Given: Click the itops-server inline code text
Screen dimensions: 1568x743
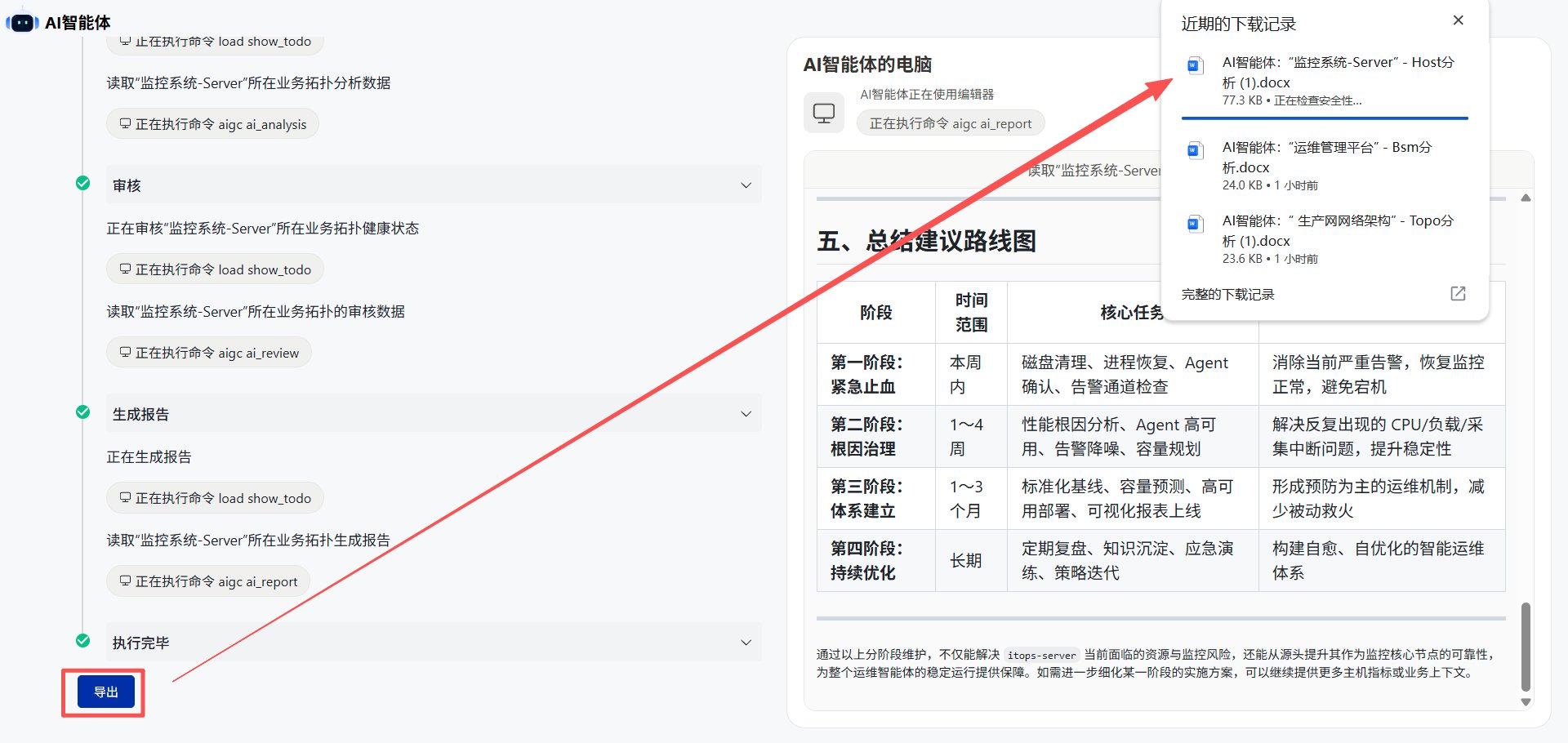Looking at the screenshot, I should pyautogui.click(x=1041, y=655).
